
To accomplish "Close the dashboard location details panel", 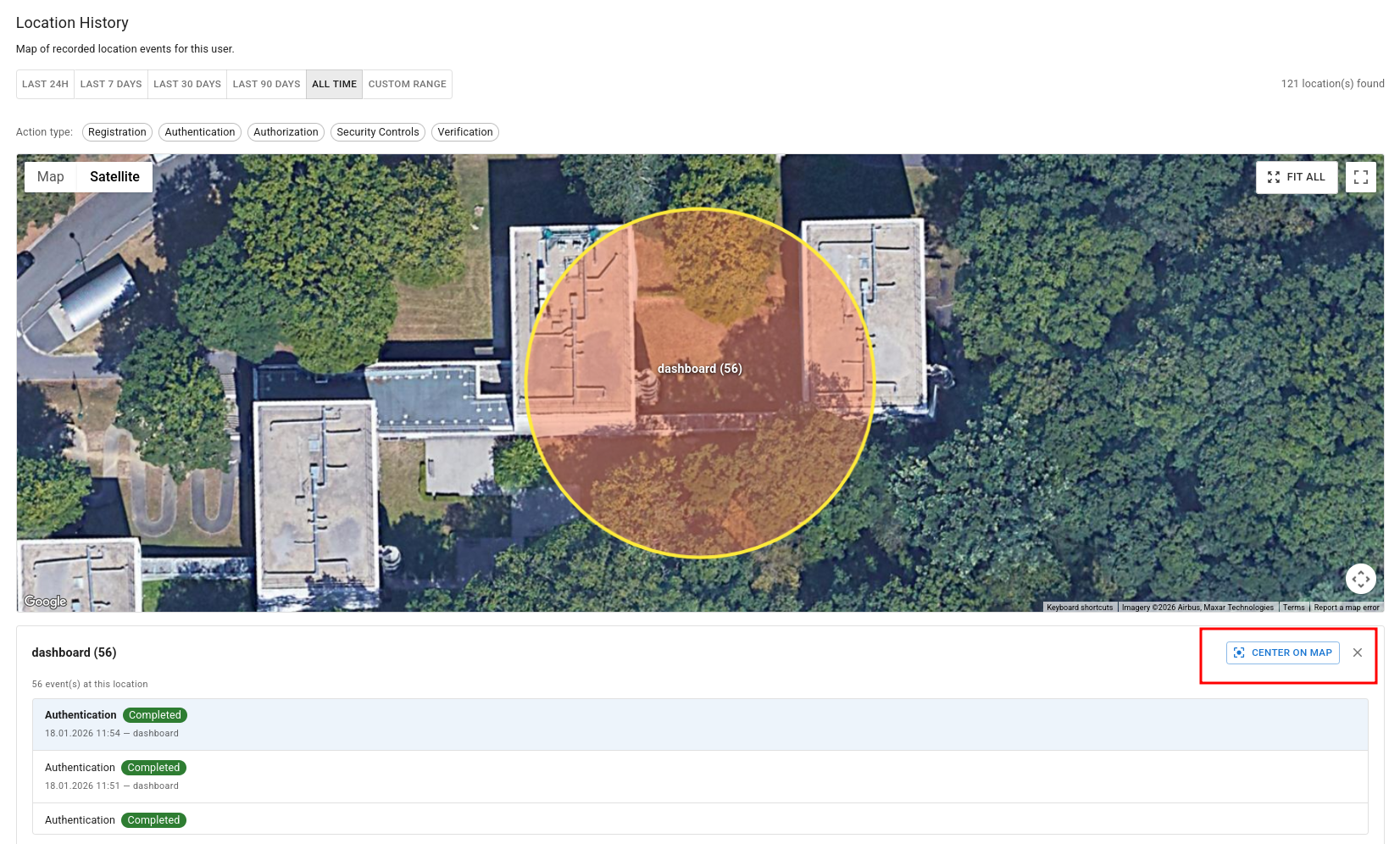I will [1358, 652].
